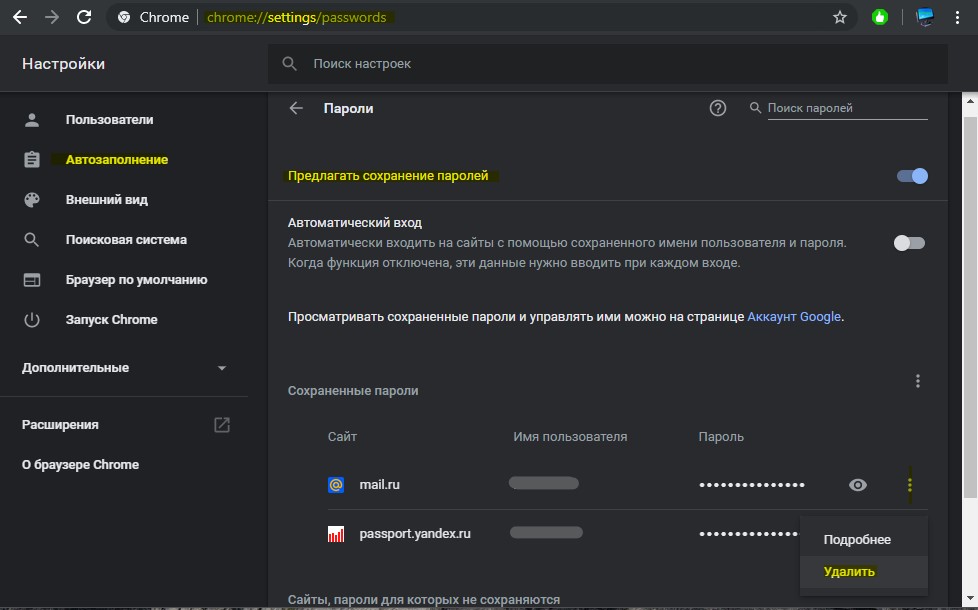Image resolution: width=978 pixels, height=610 pixels.
Task: Open passwords help via the question mark icon
Action: tap(718, 108)
